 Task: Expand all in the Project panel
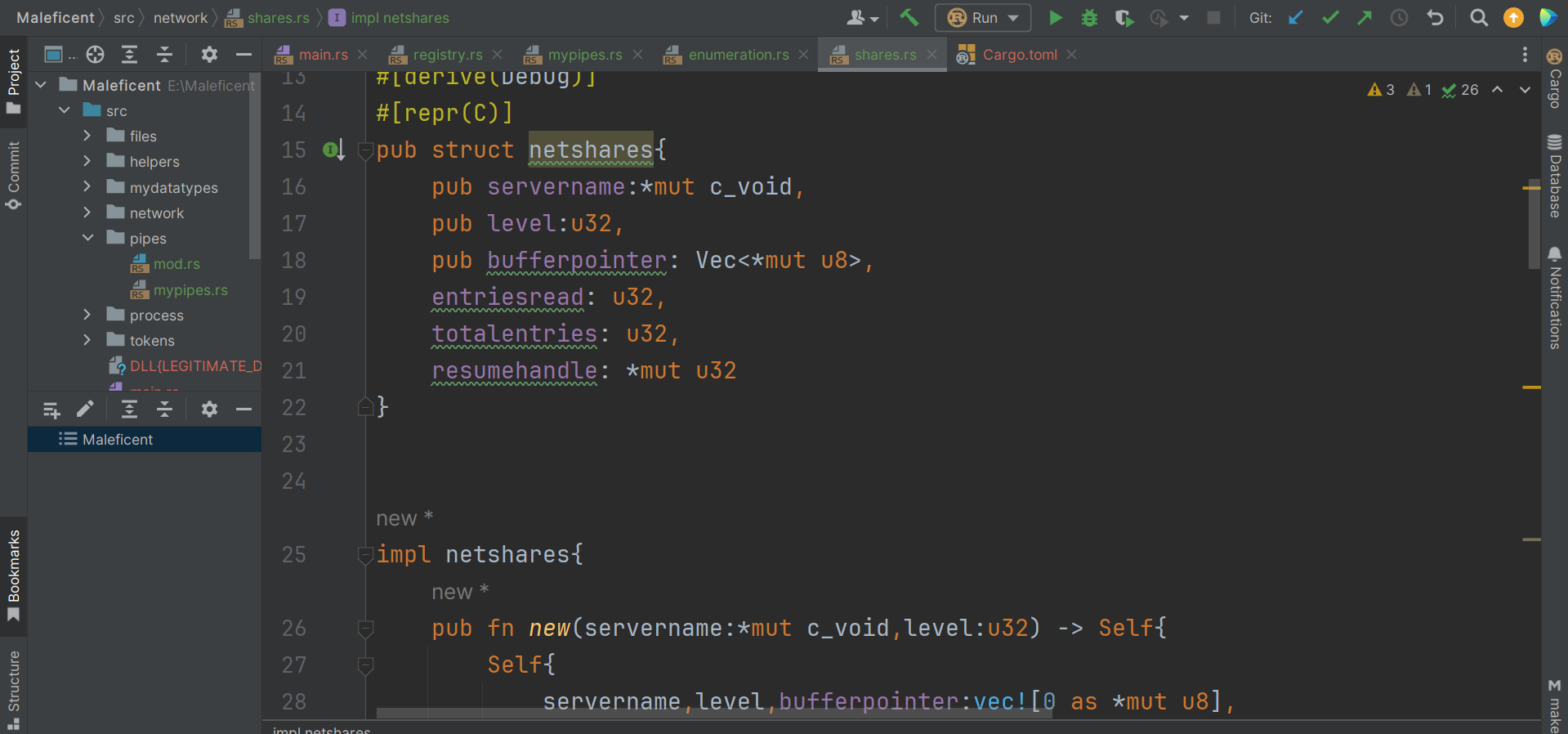tap(130, 55)
